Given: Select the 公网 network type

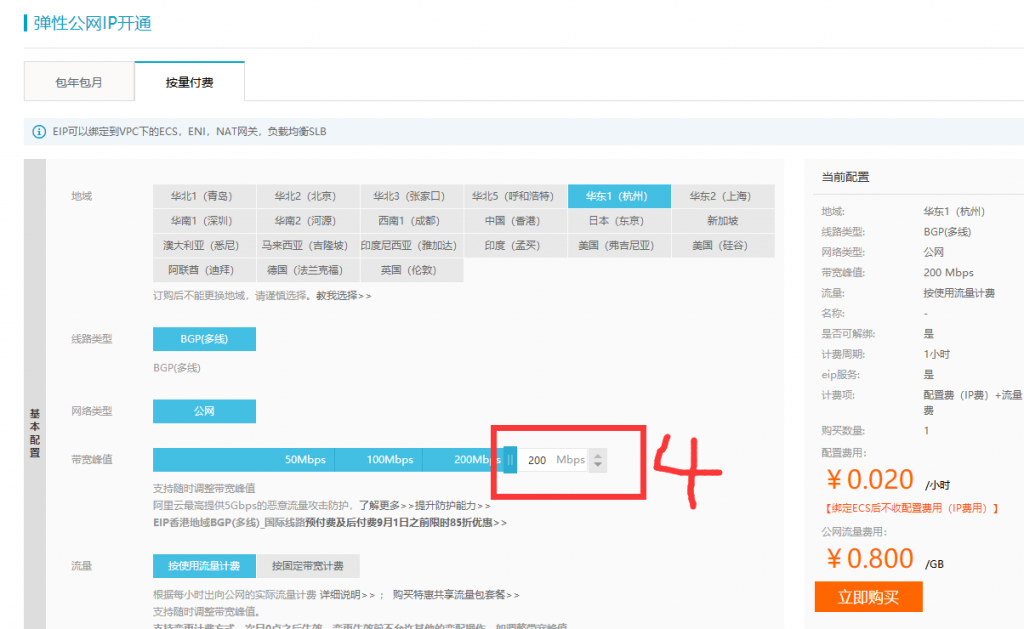Looking at the screenshot, I should (204, 411).
